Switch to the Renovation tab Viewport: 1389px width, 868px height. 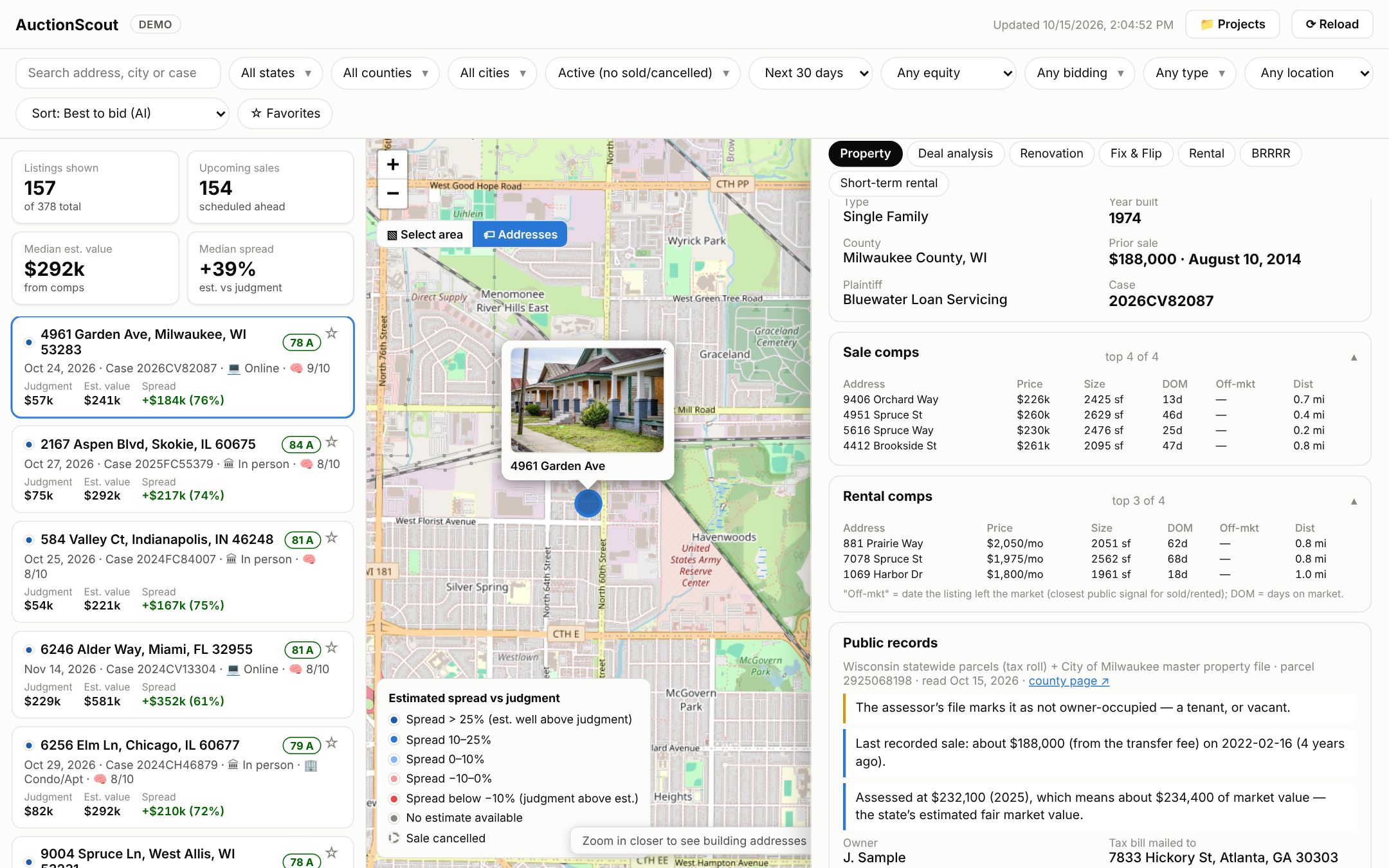point(1051,154)
